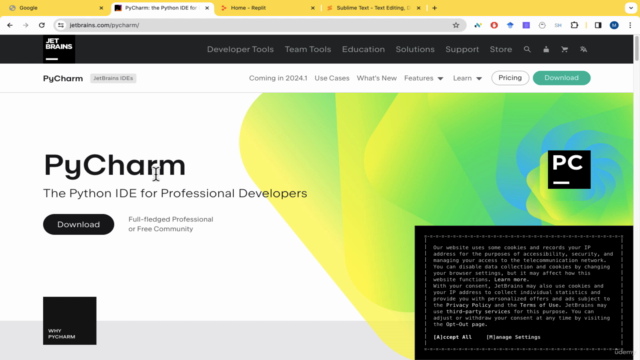Open the Education menu
This screenshot has width=640, height=360.
pos(363,49)
